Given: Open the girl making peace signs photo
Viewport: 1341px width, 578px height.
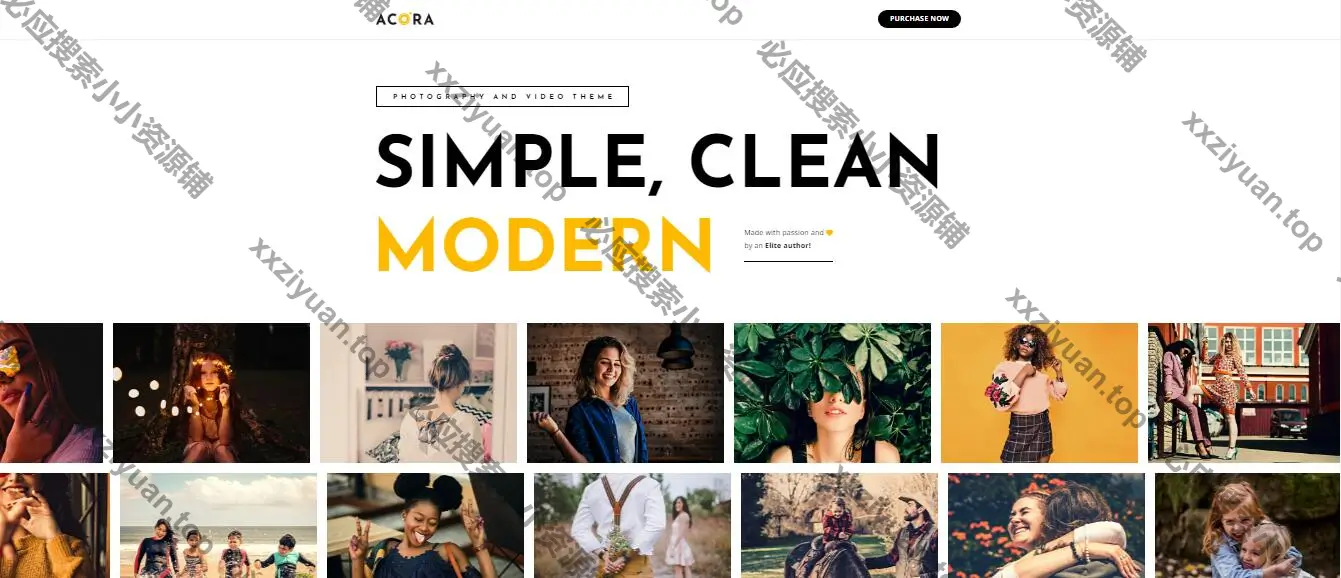Looking at the screenshot, I should coord(425,526).
